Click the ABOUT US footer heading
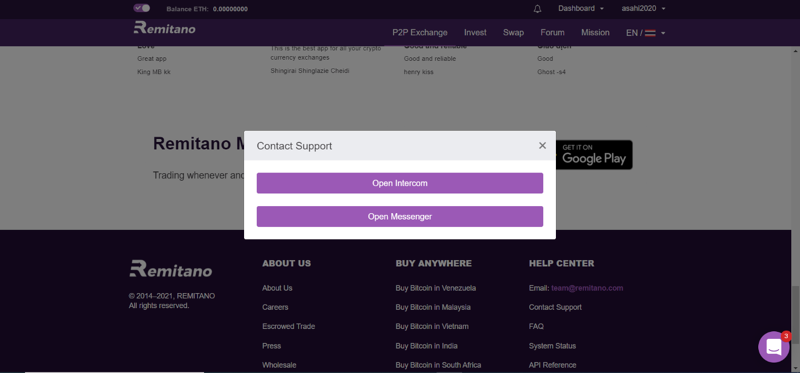This screenshot has height=373, width=800. pyautogui.click(x=286, y=264)
